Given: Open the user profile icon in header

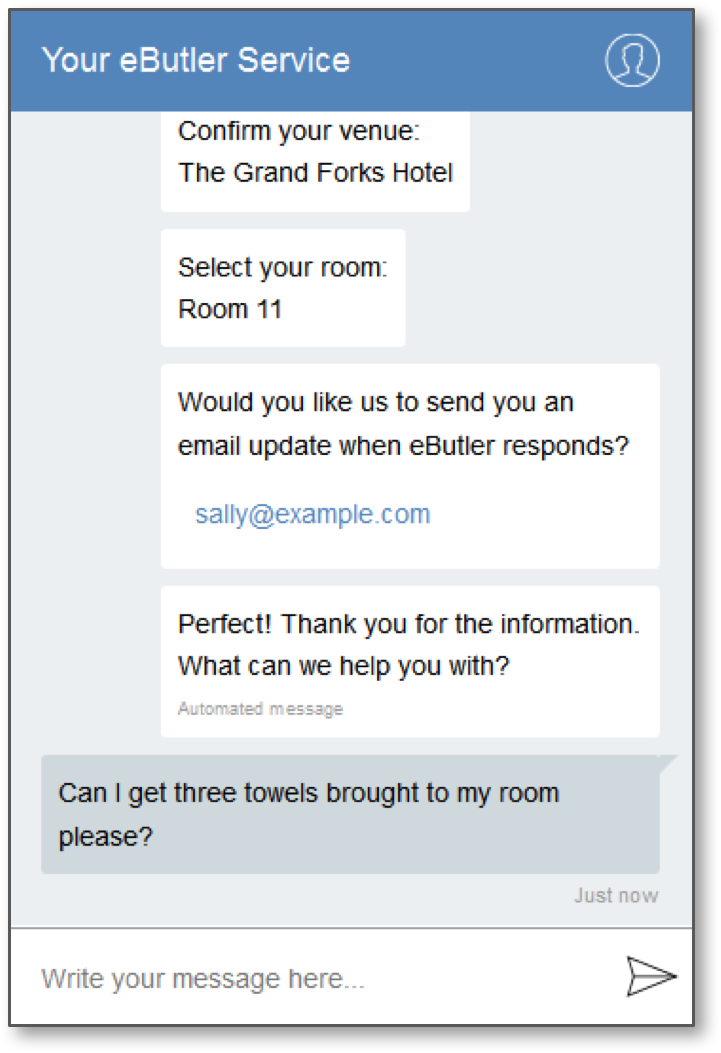Looking at the screenshot, I should (x=632, y=60).
